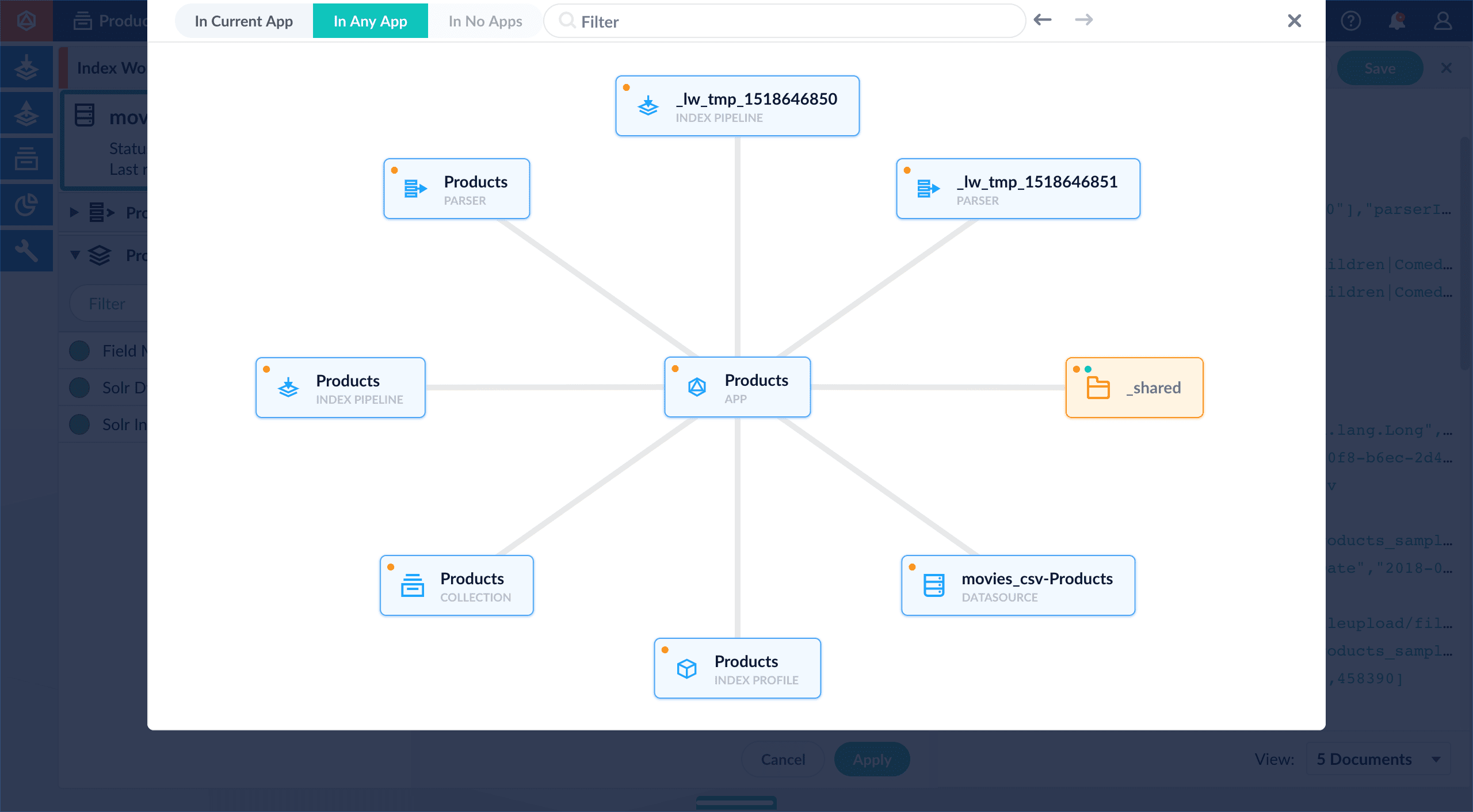1473x812 pixels.
Task: Expand the collapsed parser stage row
Action: pyautogui.click(x=74, y=212)
